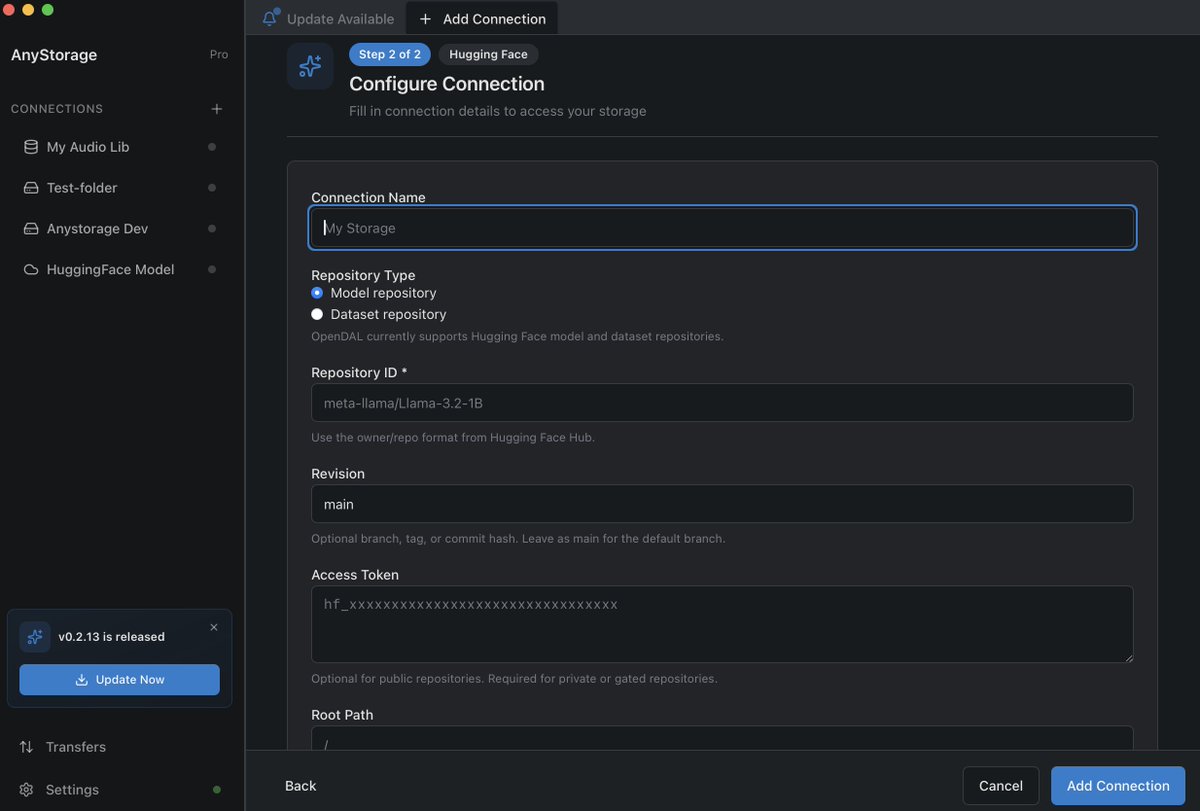
Task: Click the CONNECTIONS section header
Action: point(57,109)
